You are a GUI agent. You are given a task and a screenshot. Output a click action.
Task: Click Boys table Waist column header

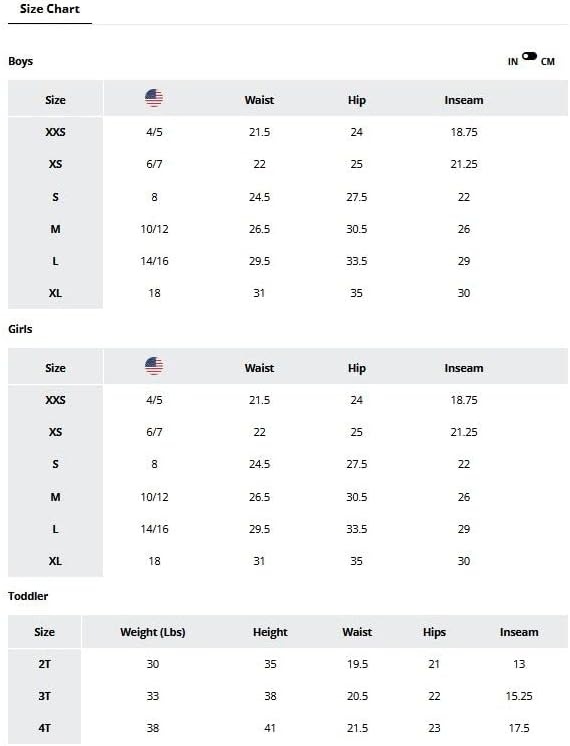coord(259,100)
